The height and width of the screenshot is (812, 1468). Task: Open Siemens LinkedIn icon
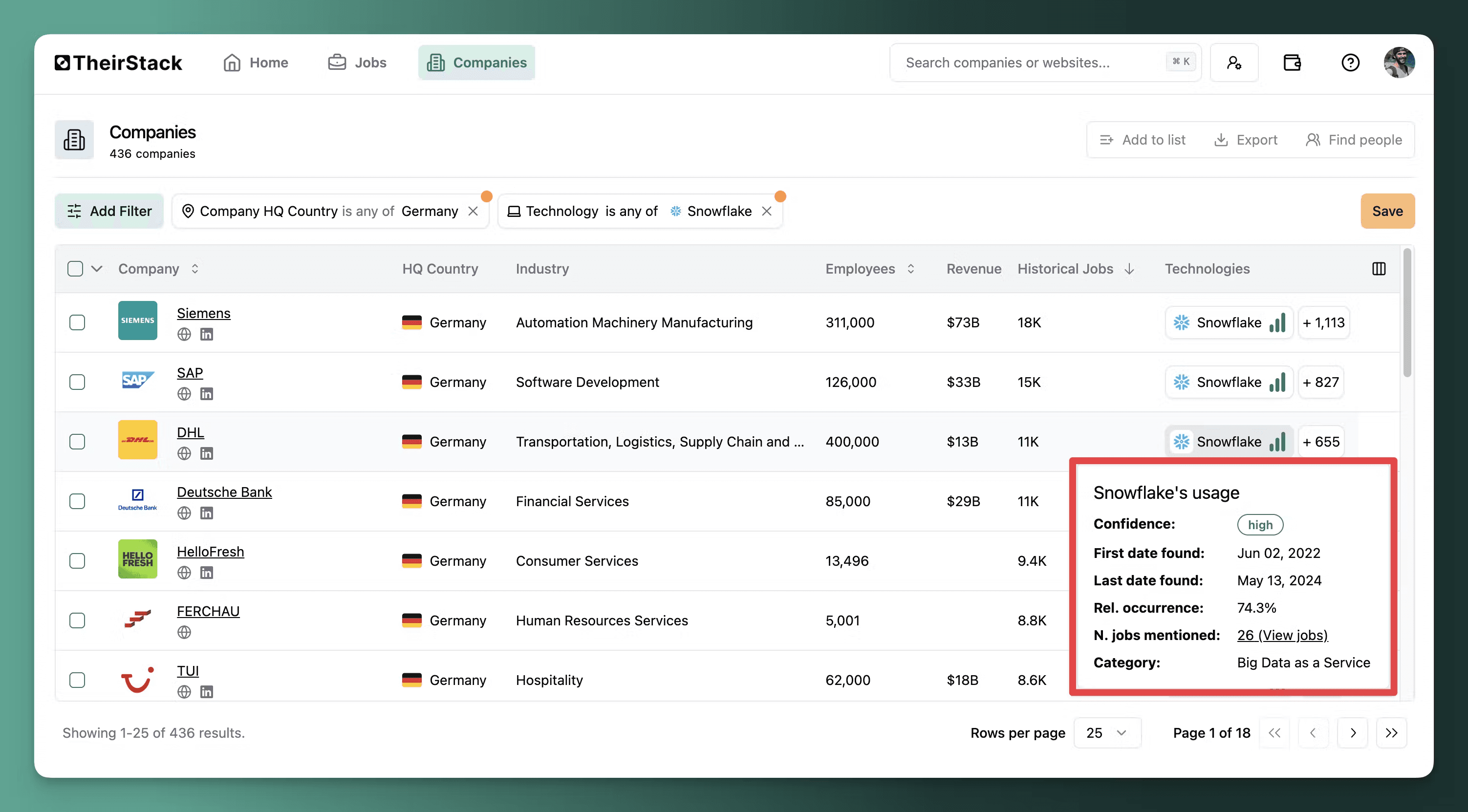coord(207,335)
